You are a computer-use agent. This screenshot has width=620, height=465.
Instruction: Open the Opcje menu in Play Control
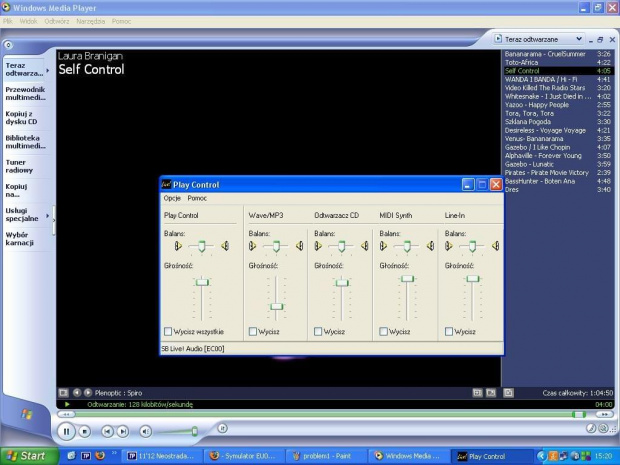[x=172, y=198]
